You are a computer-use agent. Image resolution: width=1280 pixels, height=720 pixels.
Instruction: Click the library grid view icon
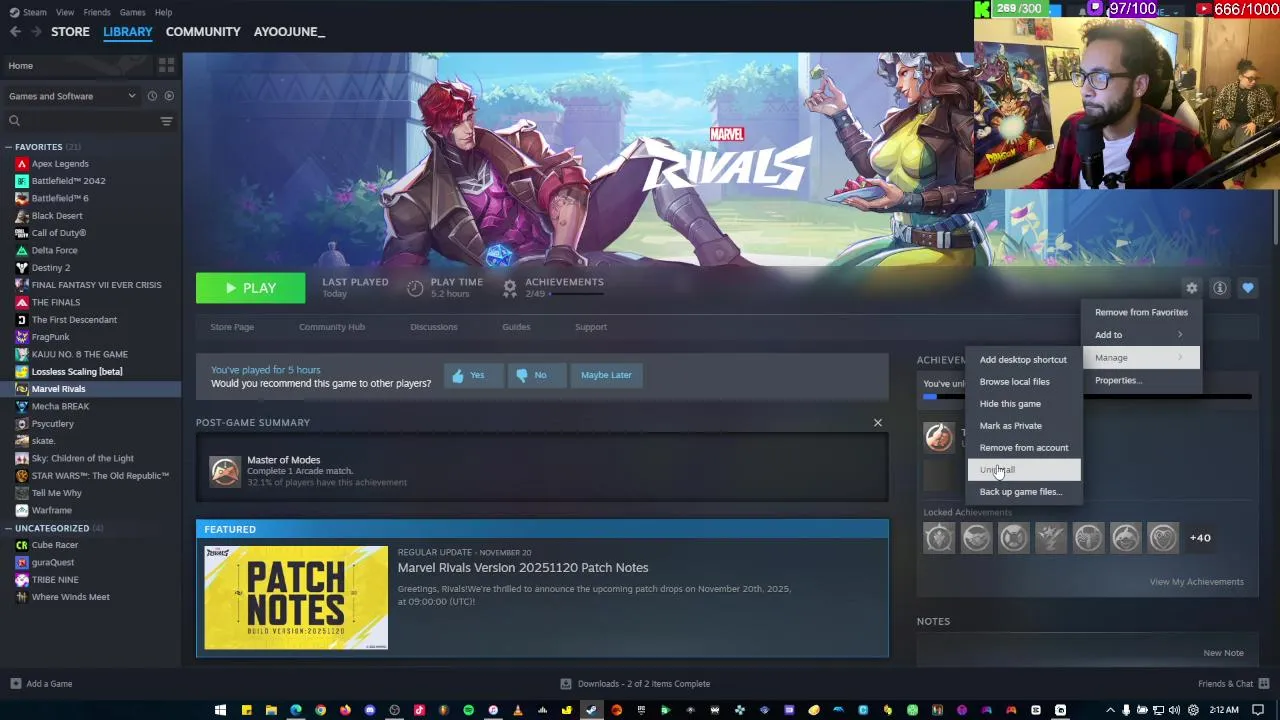166,65
